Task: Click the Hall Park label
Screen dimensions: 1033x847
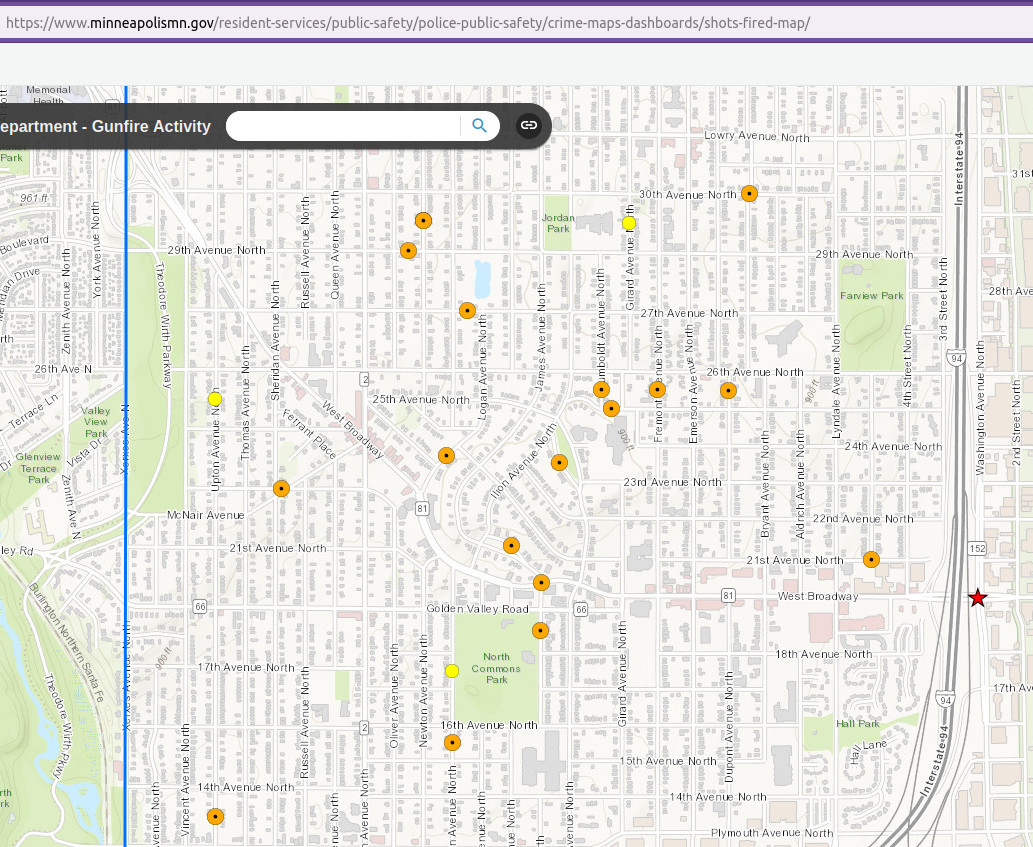Action: pos(858,723)
